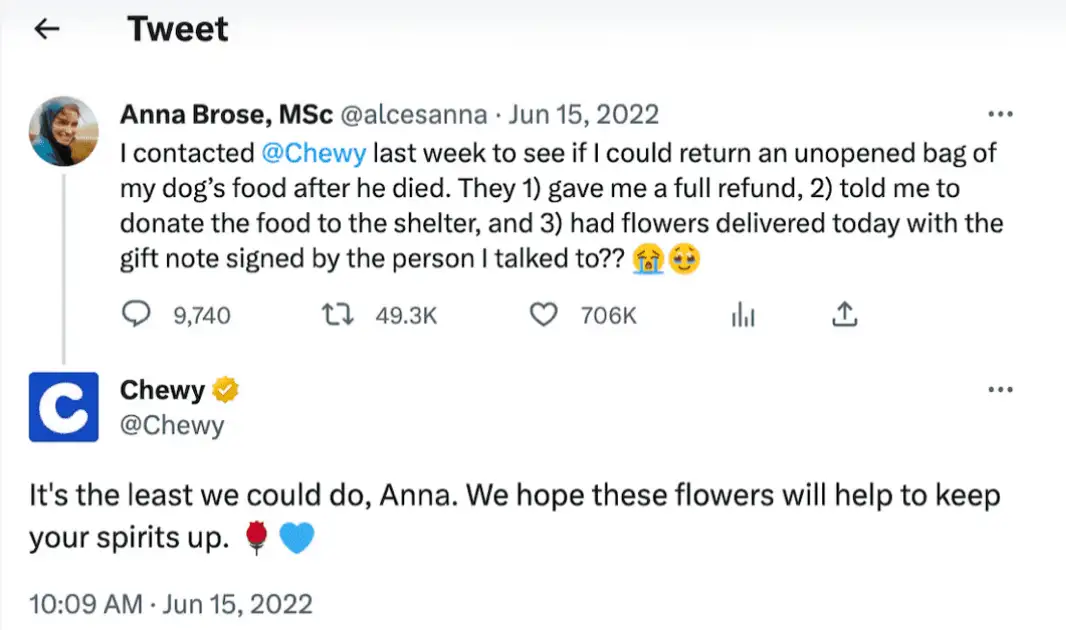Click the @Chewy handle under Chewy's name
This screenshot has width=1066, height=630.
point(172,425)
